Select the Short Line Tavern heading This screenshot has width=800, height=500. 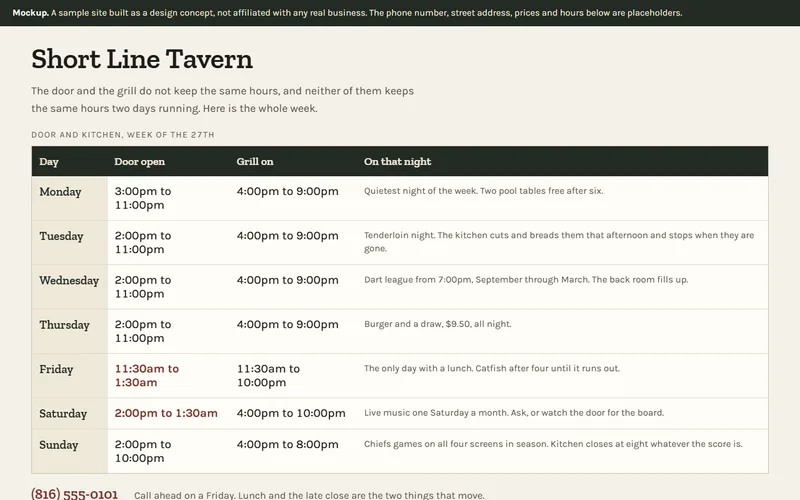[x=142, y=59]
